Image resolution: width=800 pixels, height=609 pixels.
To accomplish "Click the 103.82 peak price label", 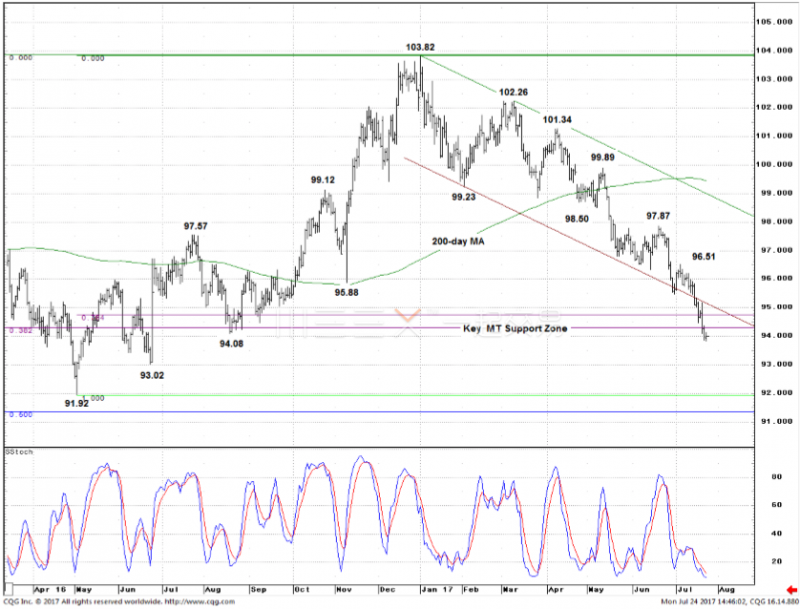I will pyautogui.click(x=420, y=47).
